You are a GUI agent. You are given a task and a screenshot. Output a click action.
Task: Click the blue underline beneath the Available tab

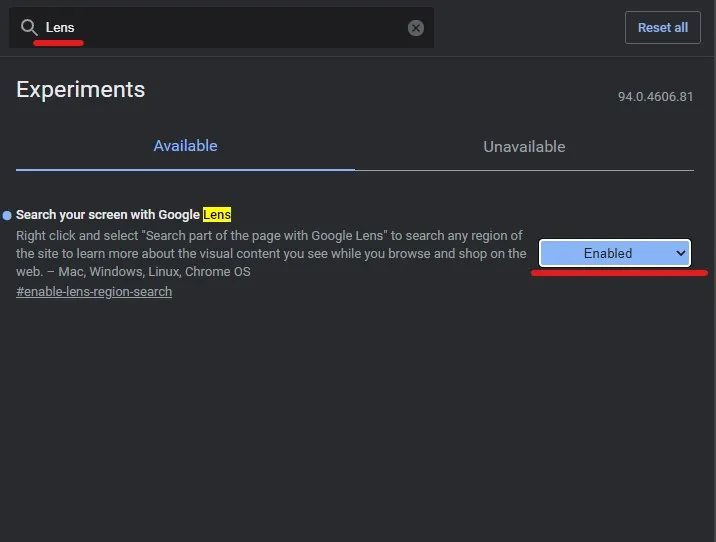pyautogui.click(x=185, y=169)
